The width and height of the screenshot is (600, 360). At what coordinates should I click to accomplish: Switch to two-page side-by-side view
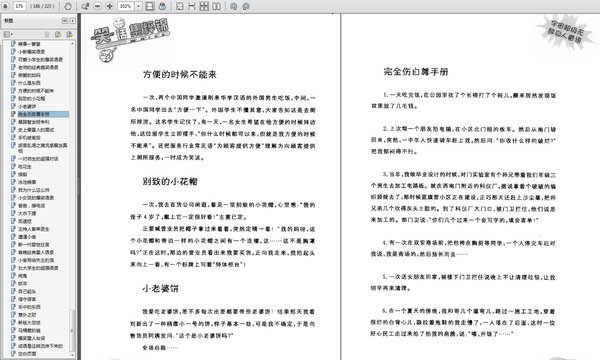coord(217,6)
